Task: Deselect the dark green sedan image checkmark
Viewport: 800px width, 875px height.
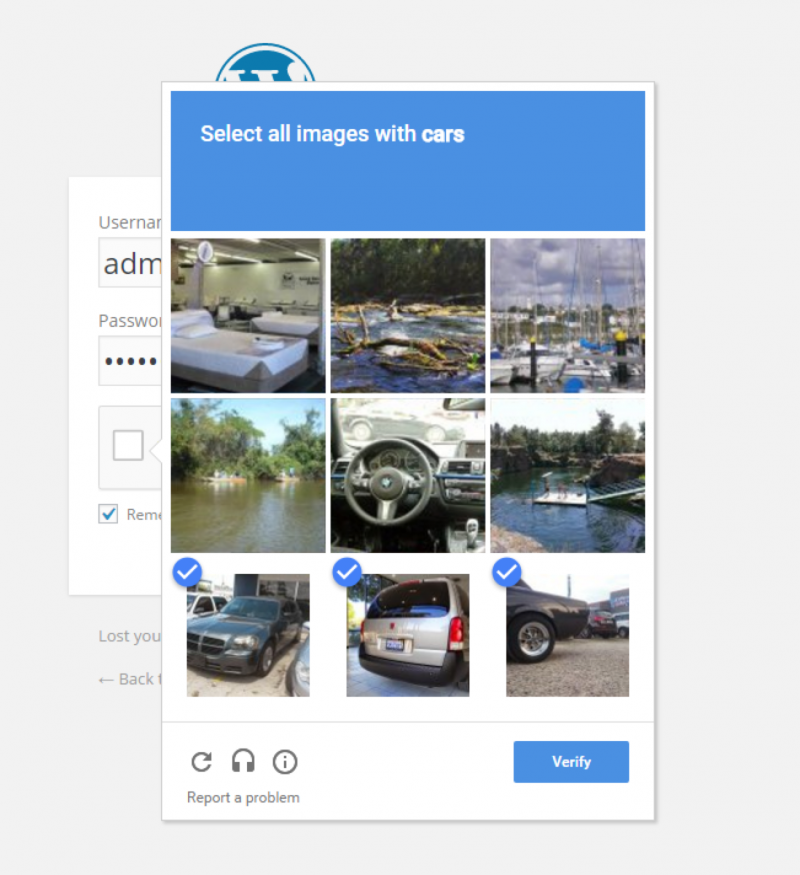Action: 187,572
